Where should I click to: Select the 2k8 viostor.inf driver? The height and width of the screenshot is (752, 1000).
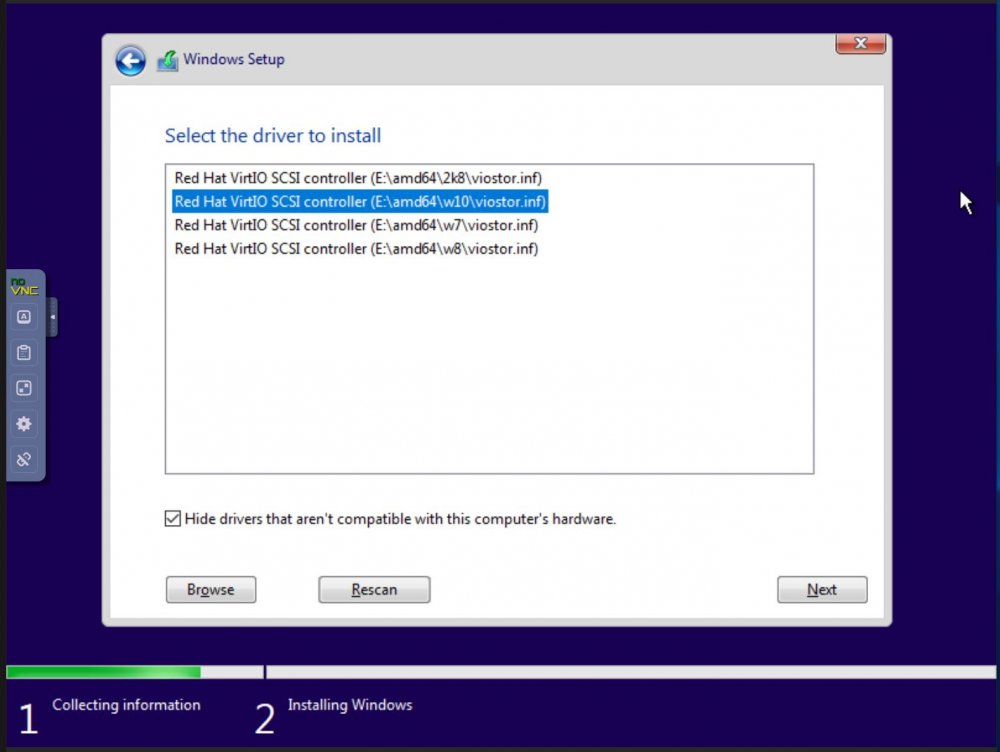coord(358,178)
